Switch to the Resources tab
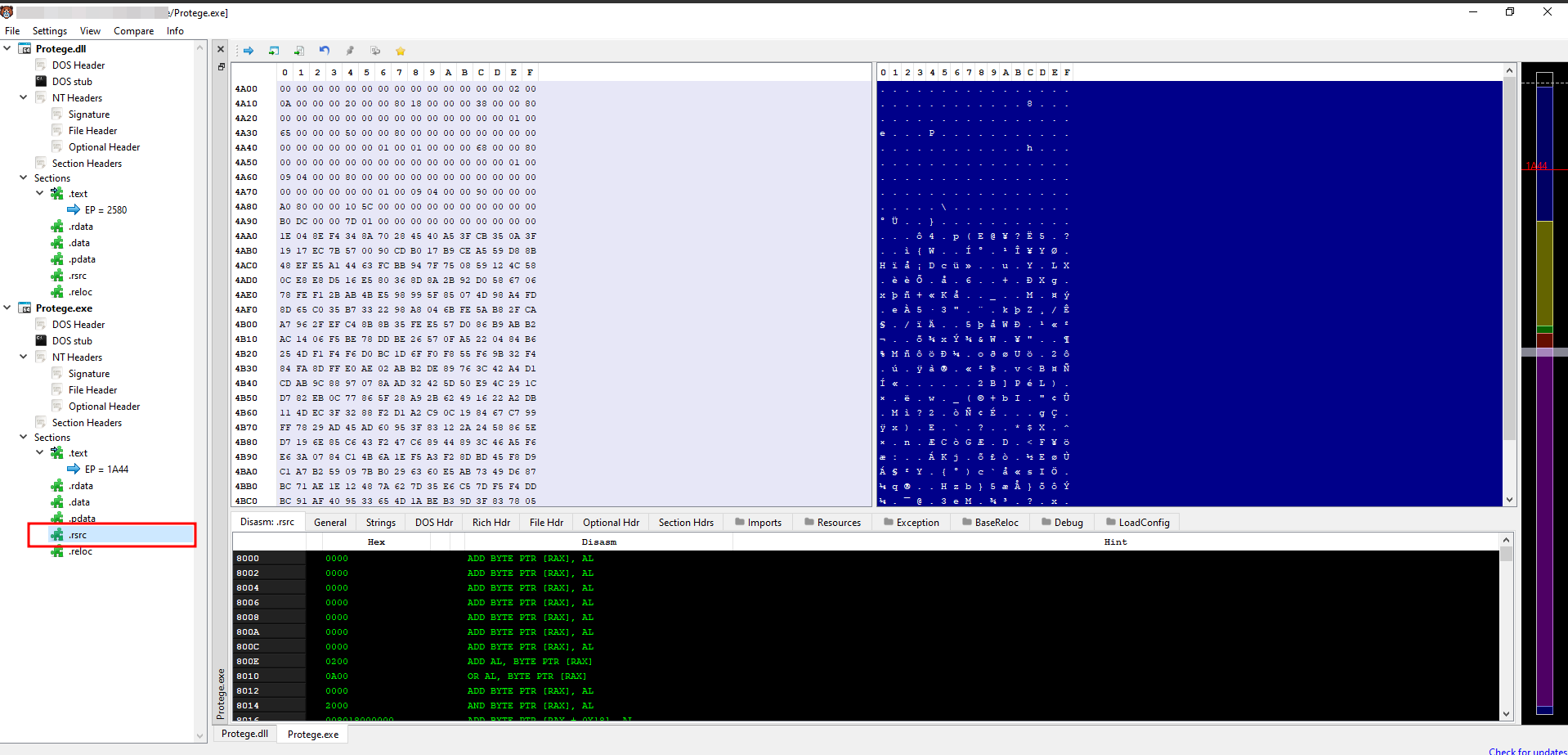Viewport: 1568px width, 755px height. 832,523
